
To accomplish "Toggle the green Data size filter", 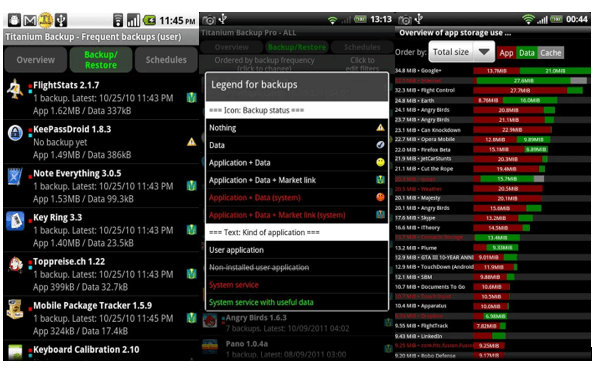I will pyautogui.click(x=526, y=53).
